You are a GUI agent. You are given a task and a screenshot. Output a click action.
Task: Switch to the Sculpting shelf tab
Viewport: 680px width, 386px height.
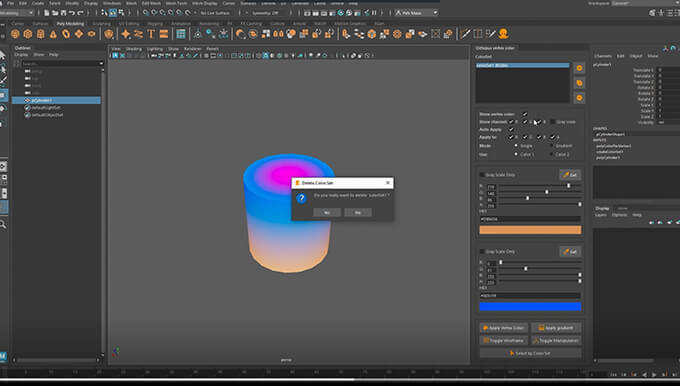click(x=101, y=23)
